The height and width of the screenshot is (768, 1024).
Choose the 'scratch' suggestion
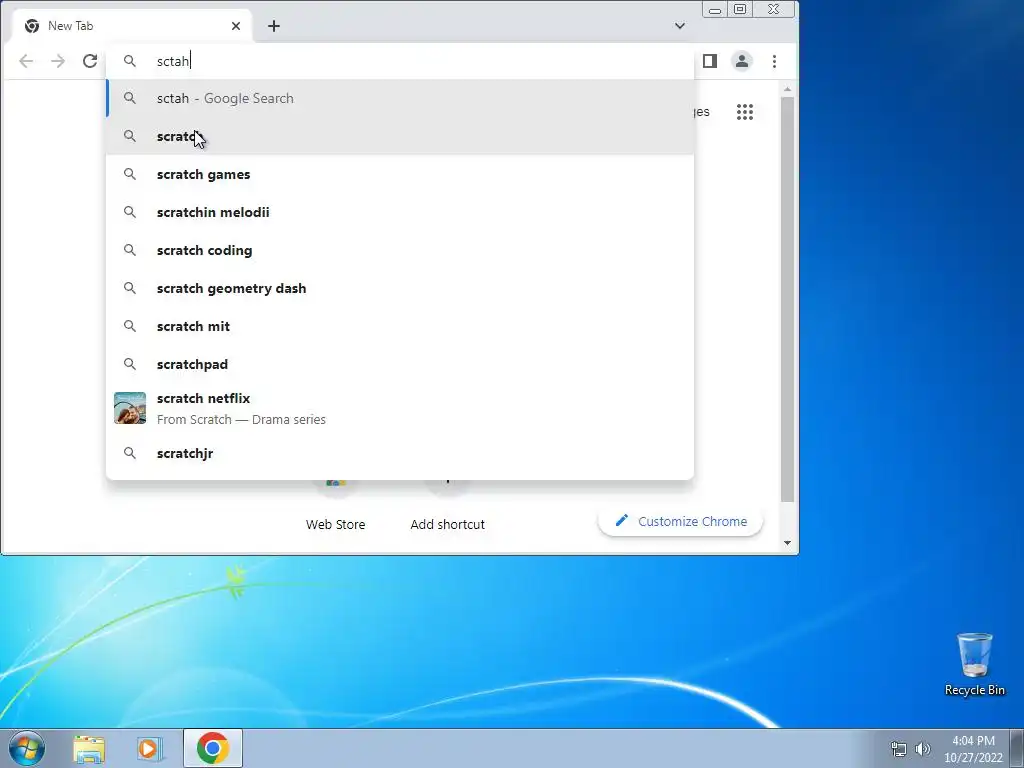pyautogui.click(x=400, y=136)
